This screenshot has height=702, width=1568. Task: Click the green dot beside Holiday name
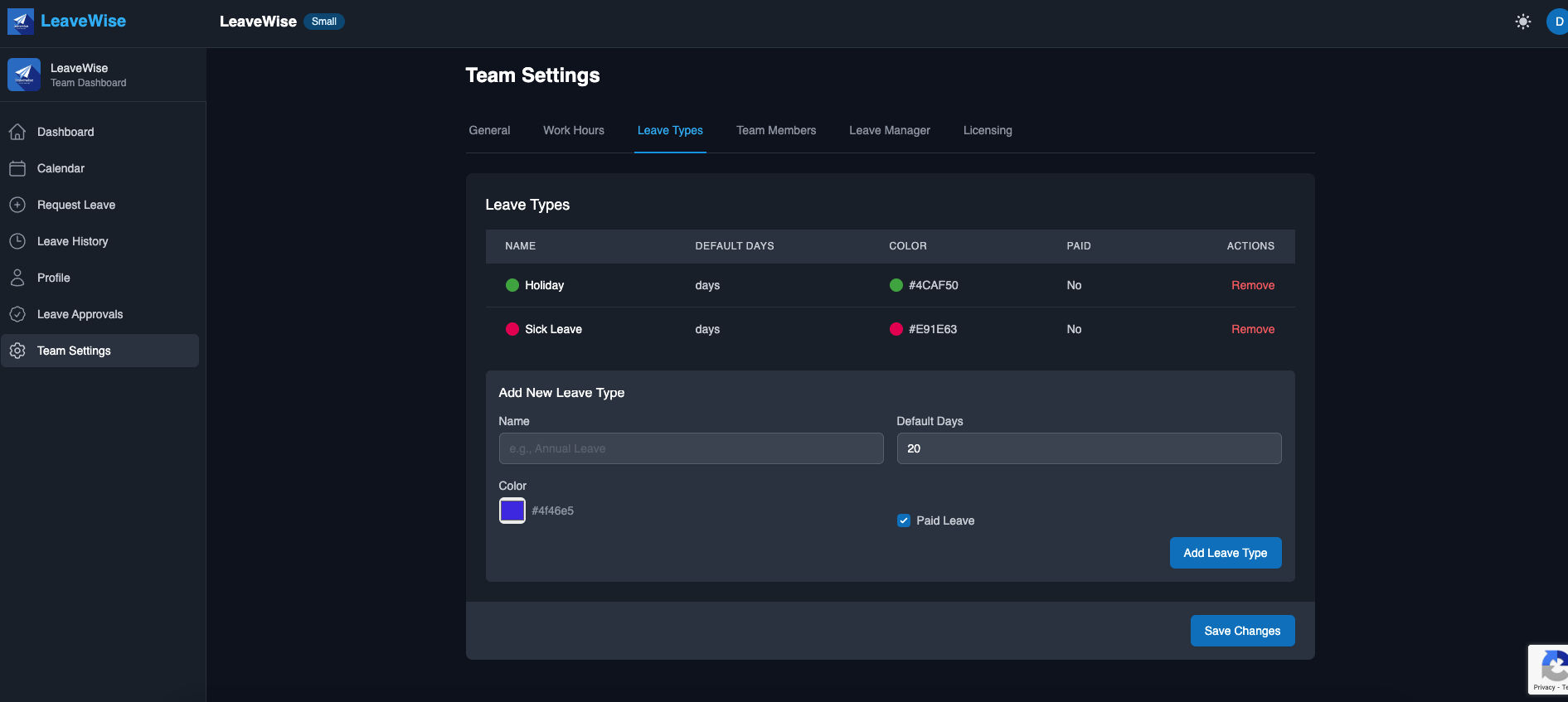(x=512, y=285)
